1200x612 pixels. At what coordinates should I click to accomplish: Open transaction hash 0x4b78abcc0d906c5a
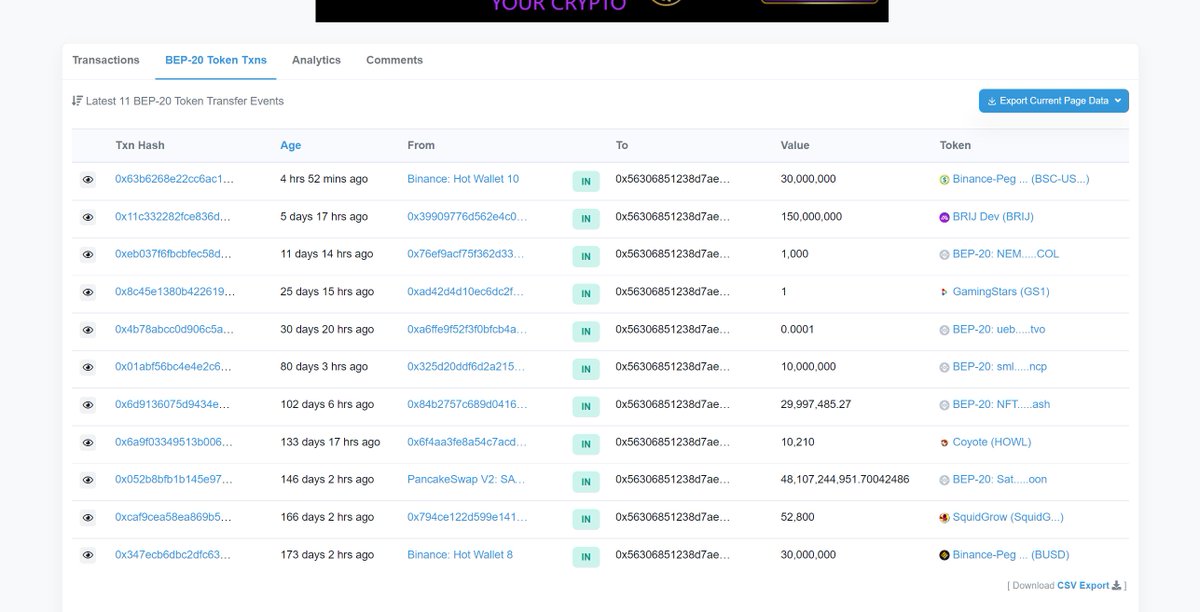tap(175, 329)
